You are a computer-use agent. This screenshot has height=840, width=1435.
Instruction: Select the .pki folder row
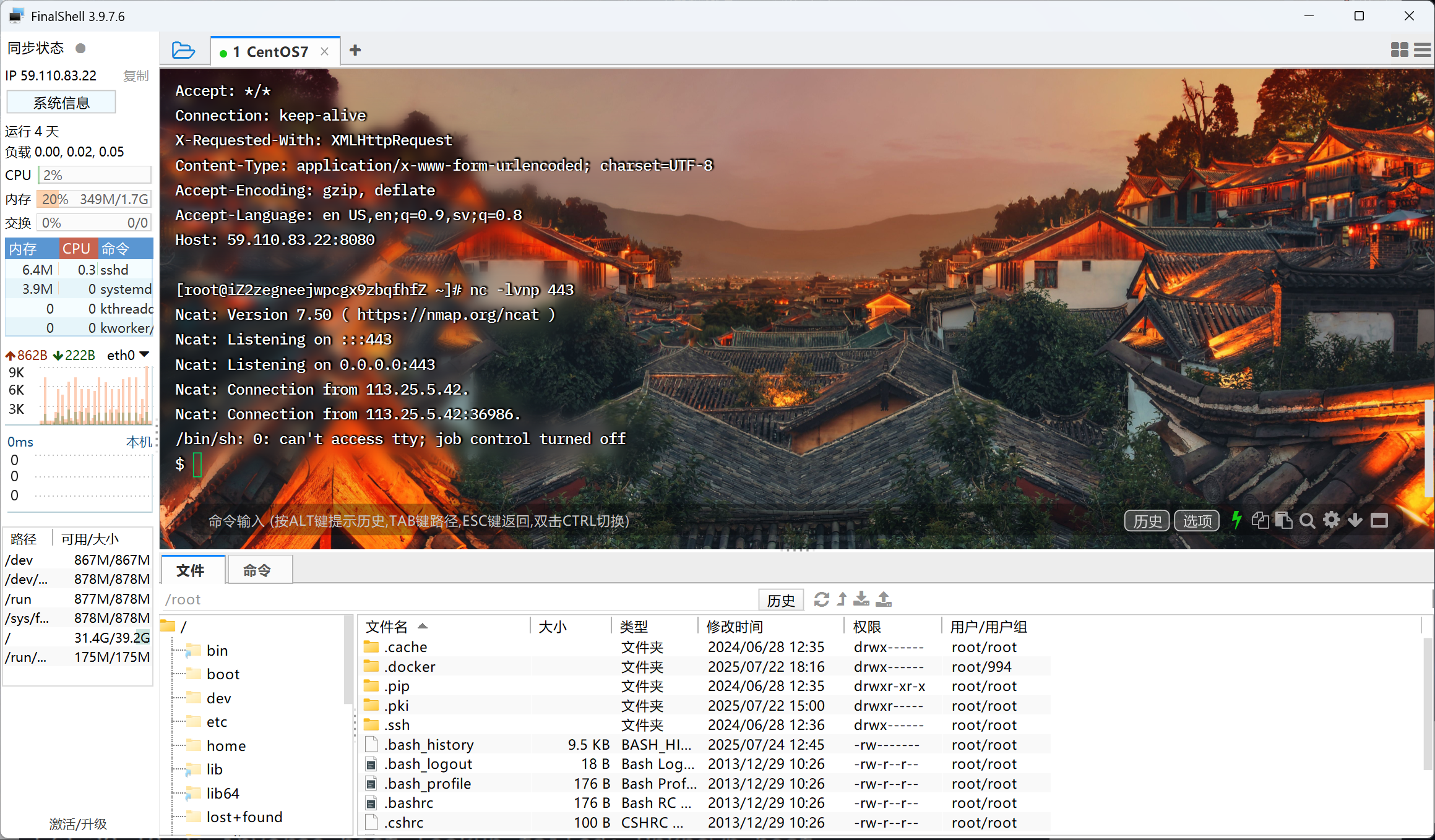coord(705,706)
